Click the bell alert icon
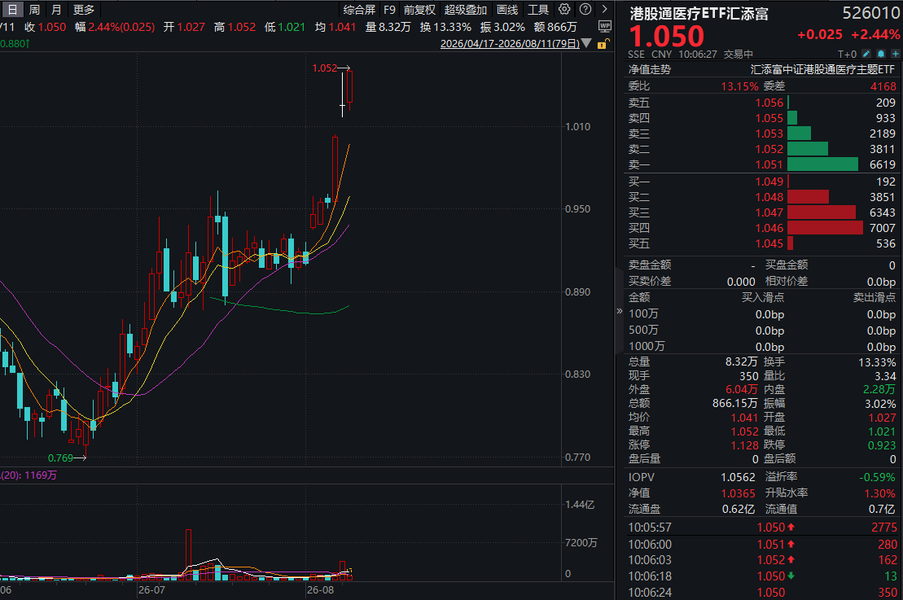Viewport: 903px width, 600px height. point(881,54)
